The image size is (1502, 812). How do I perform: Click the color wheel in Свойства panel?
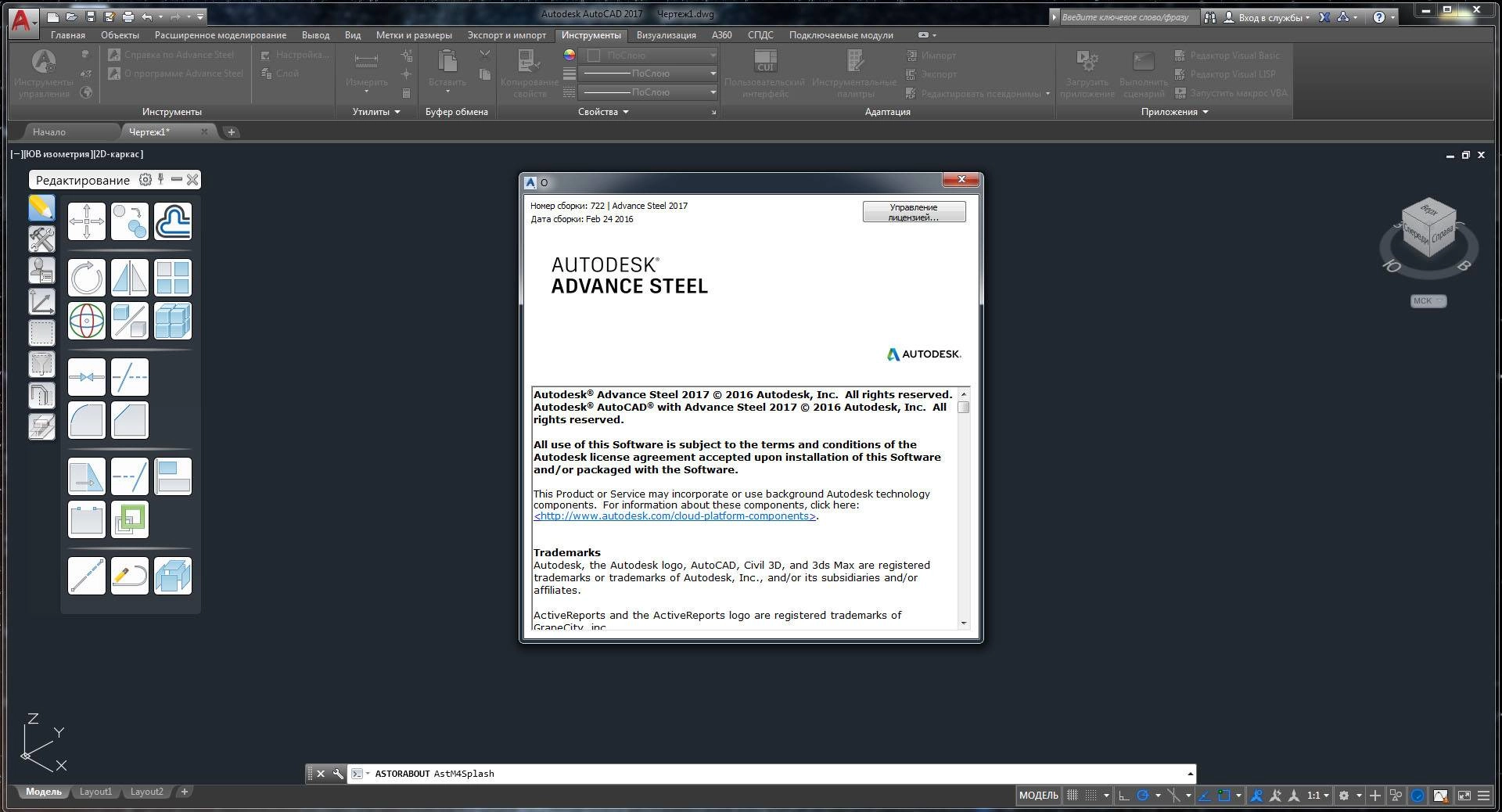(569, 55)
